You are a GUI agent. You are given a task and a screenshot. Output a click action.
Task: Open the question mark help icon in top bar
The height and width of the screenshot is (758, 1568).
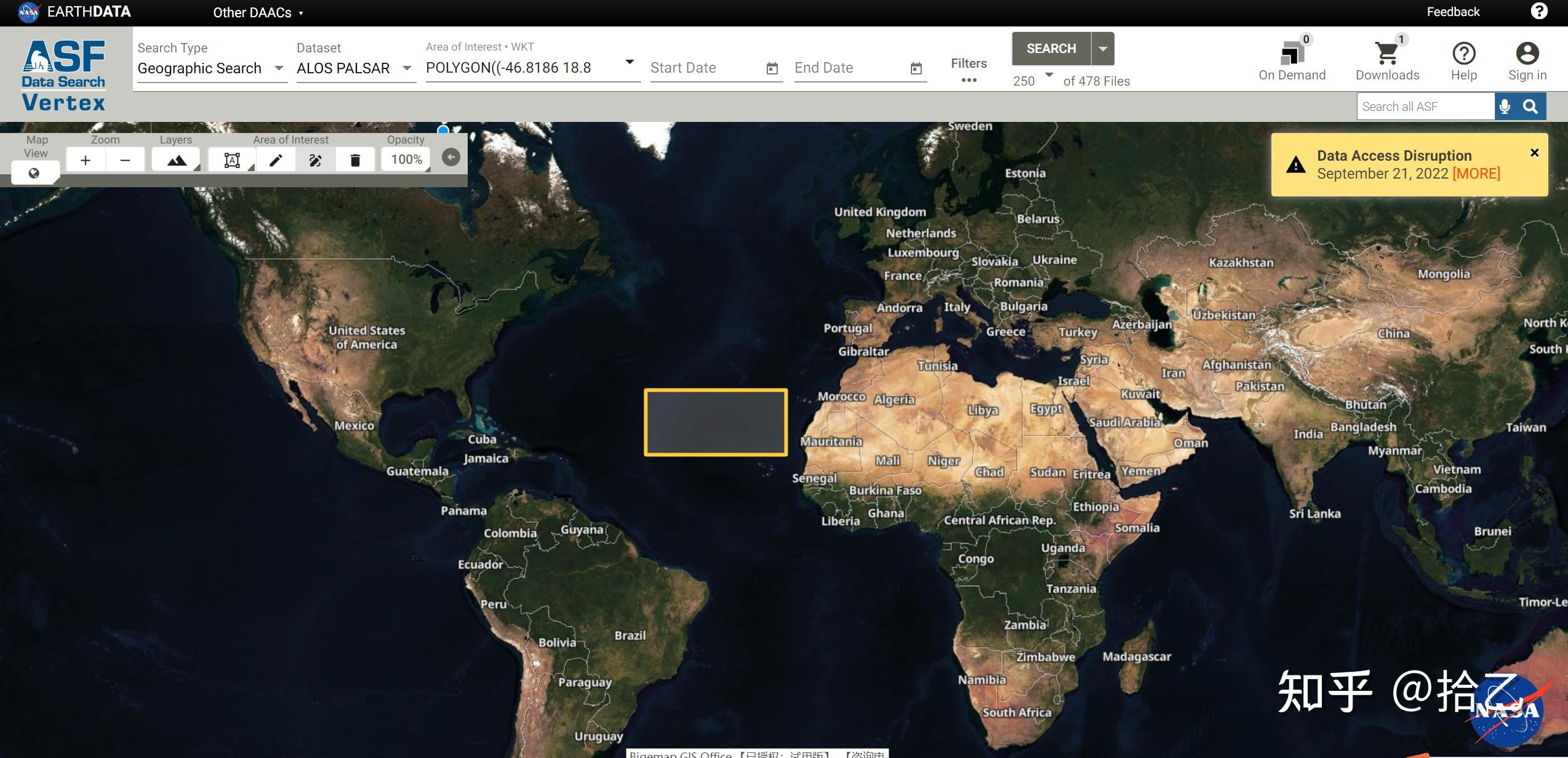click(x=1538, y=11)
